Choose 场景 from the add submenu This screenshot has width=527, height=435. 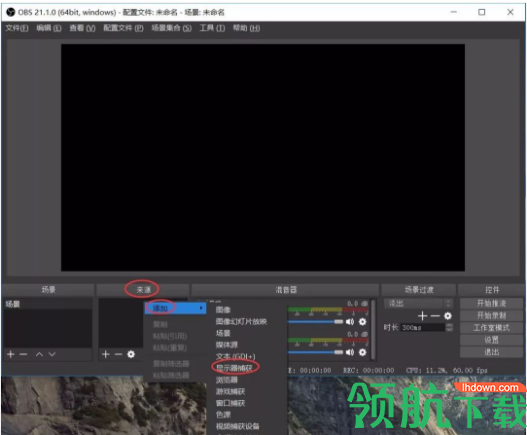pyautogui.click(x=223, y=333)
